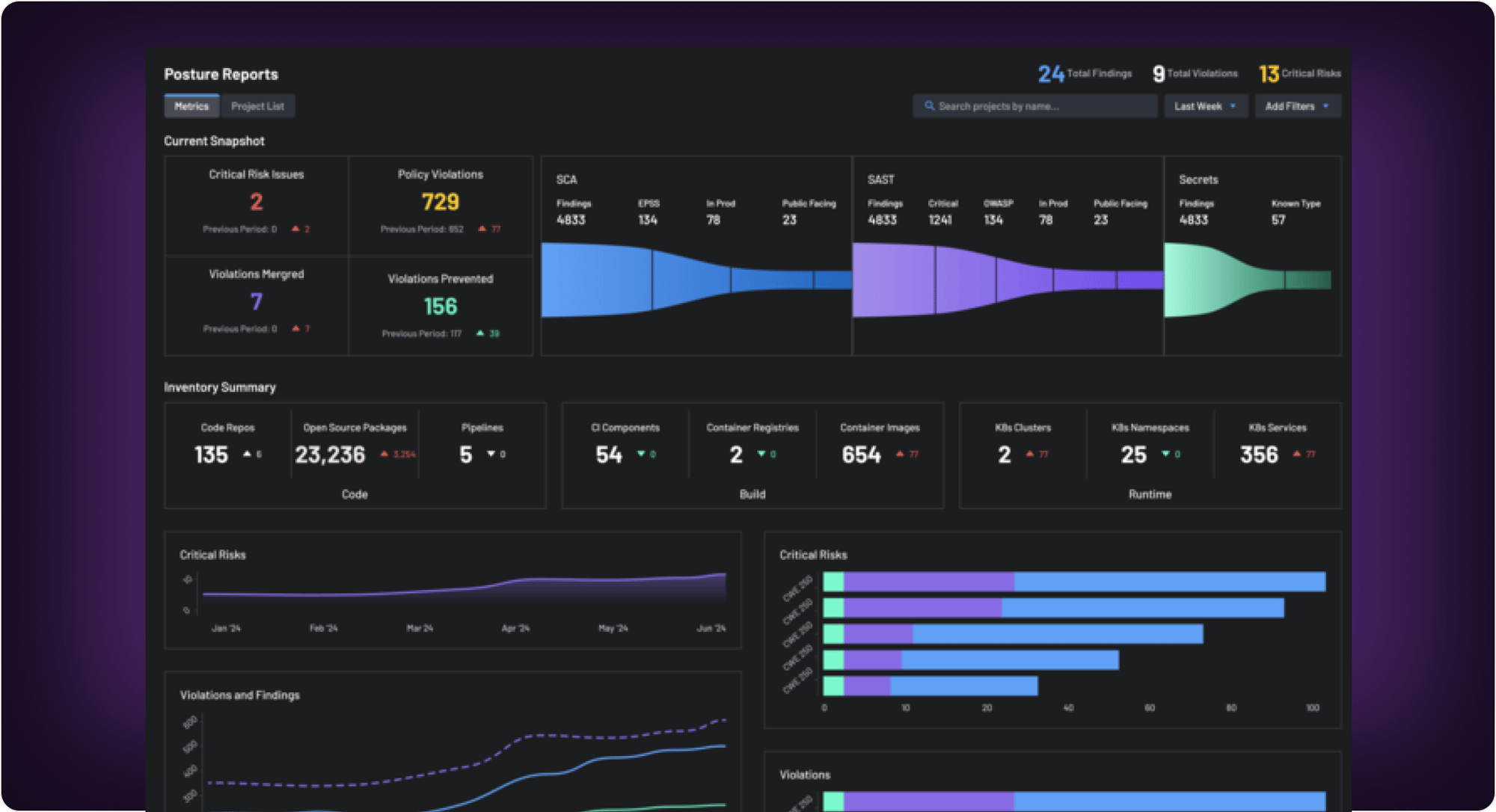Screen dimensions: 1496x812
Task: Click the K8s Namespaces count 25
Action: pyautogui.click(x=1134, y=455)
